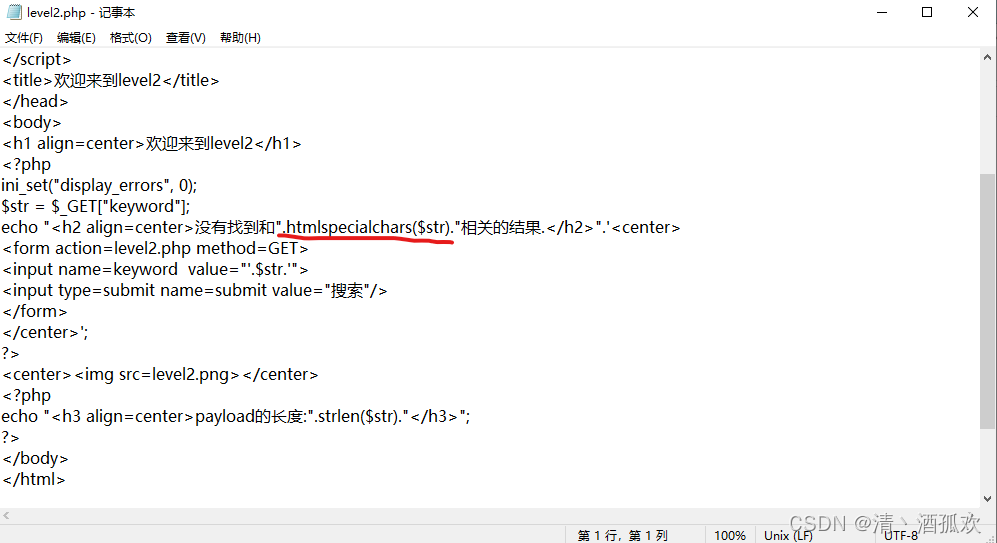Click the <input name=keyword line

155,269
